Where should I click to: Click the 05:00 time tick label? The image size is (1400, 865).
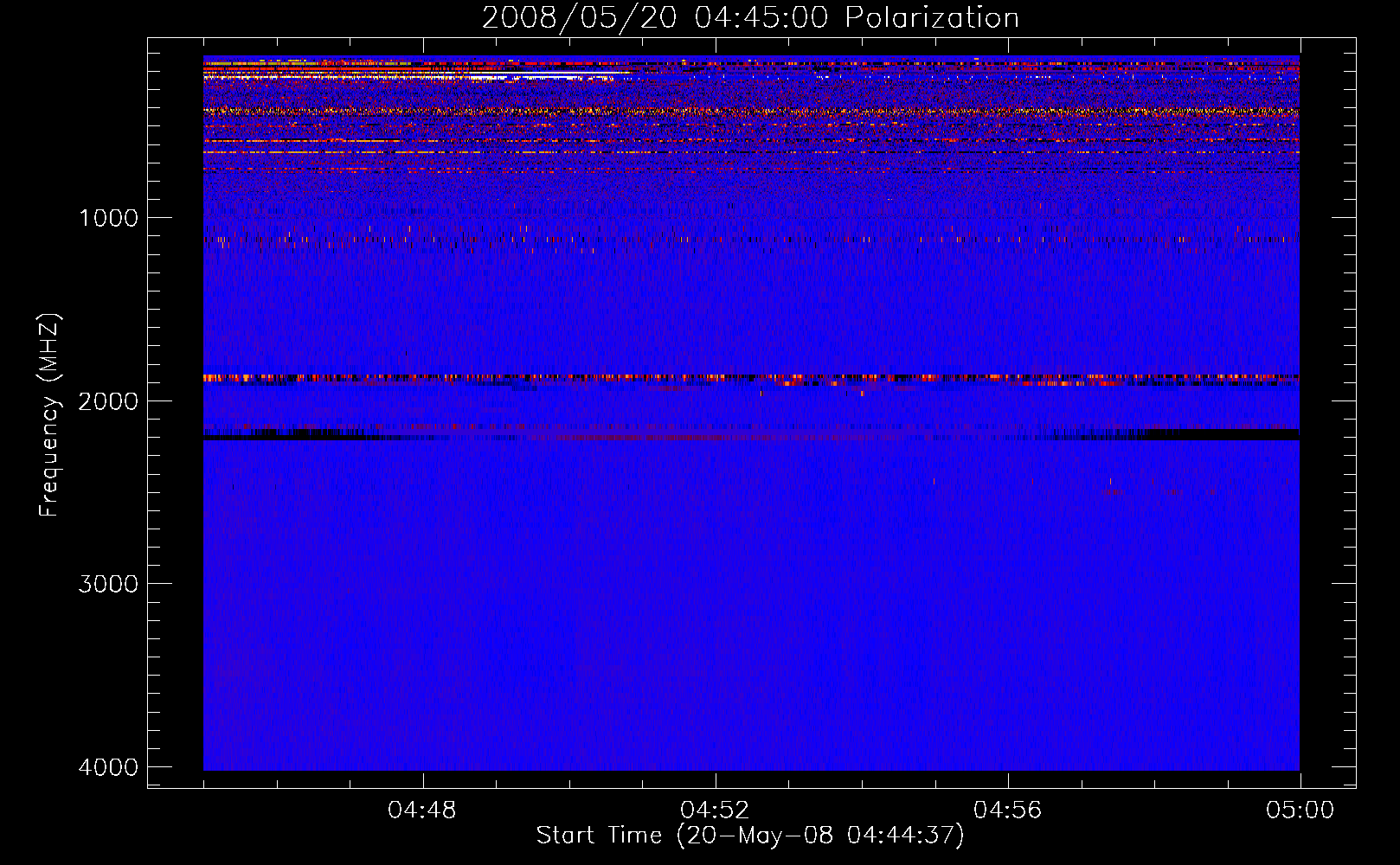pyautogui.click(x=1300, y=811)
